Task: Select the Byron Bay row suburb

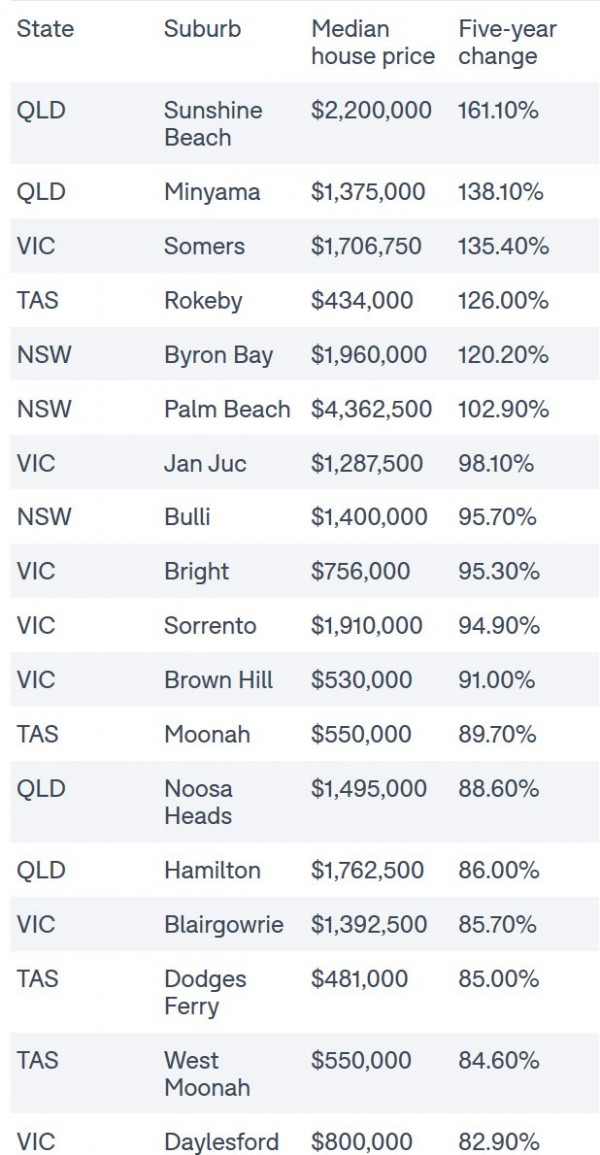Action: click(218, 355)
